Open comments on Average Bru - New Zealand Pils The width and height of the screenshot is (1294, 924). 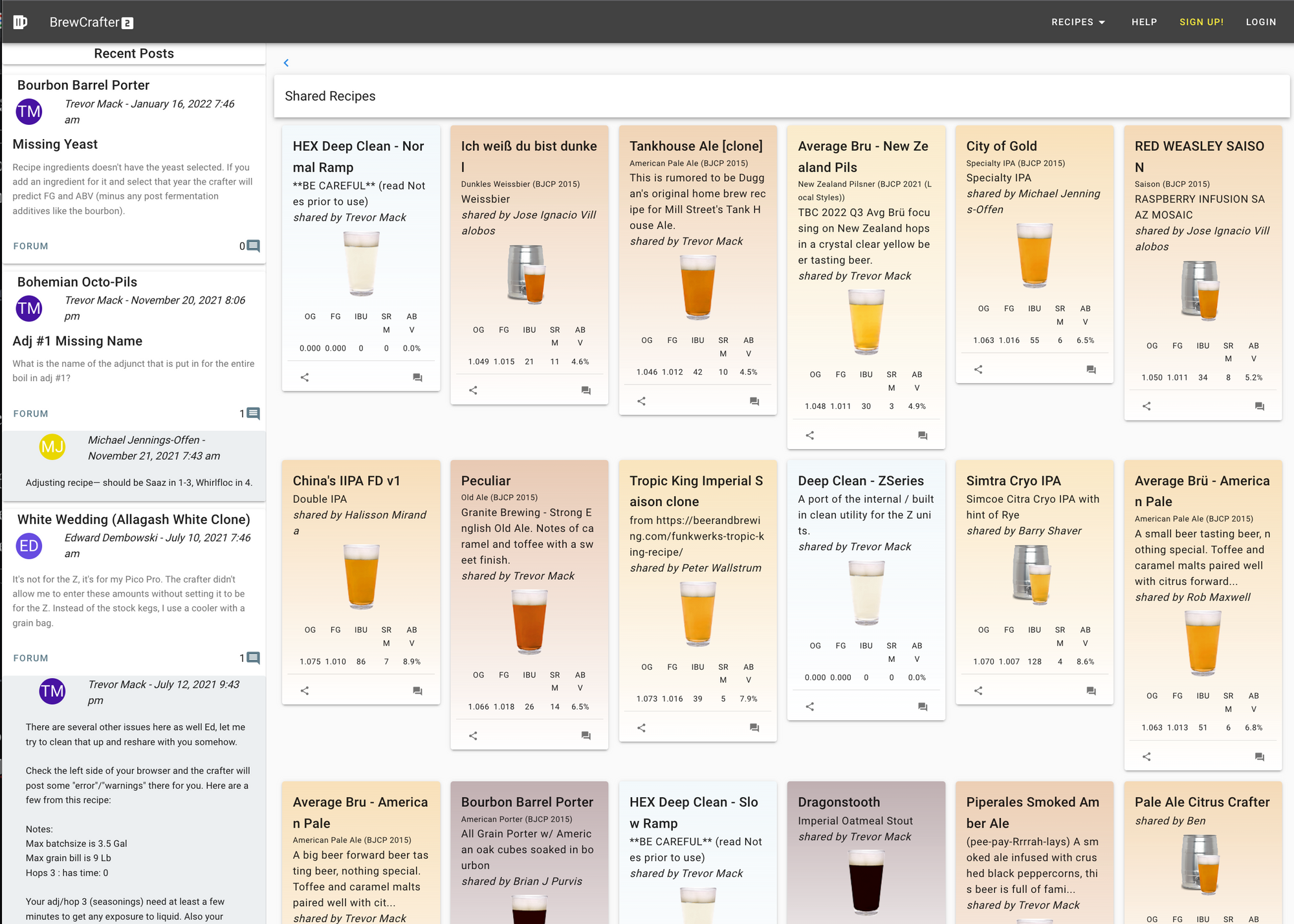tap(923, 435)
